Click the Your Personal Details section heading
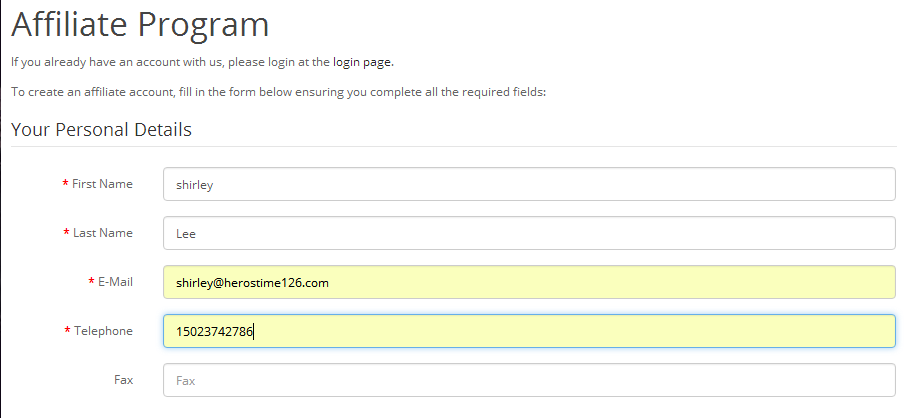The width and height of the screenshot is (907, 418). click(x=101, y=130)
